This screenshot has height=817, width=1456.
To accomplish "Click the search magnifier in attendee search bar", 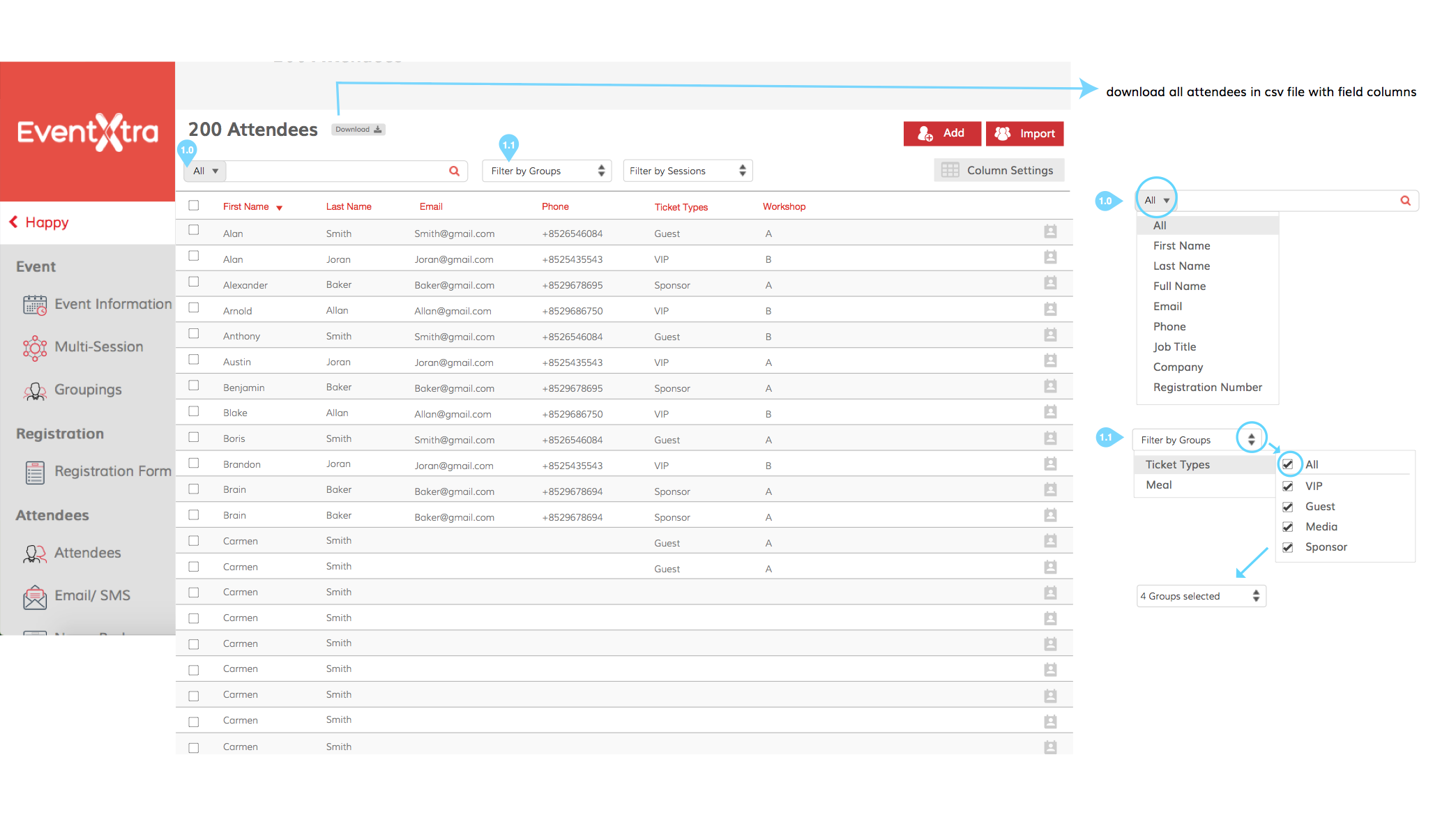I will click(454, 171).
